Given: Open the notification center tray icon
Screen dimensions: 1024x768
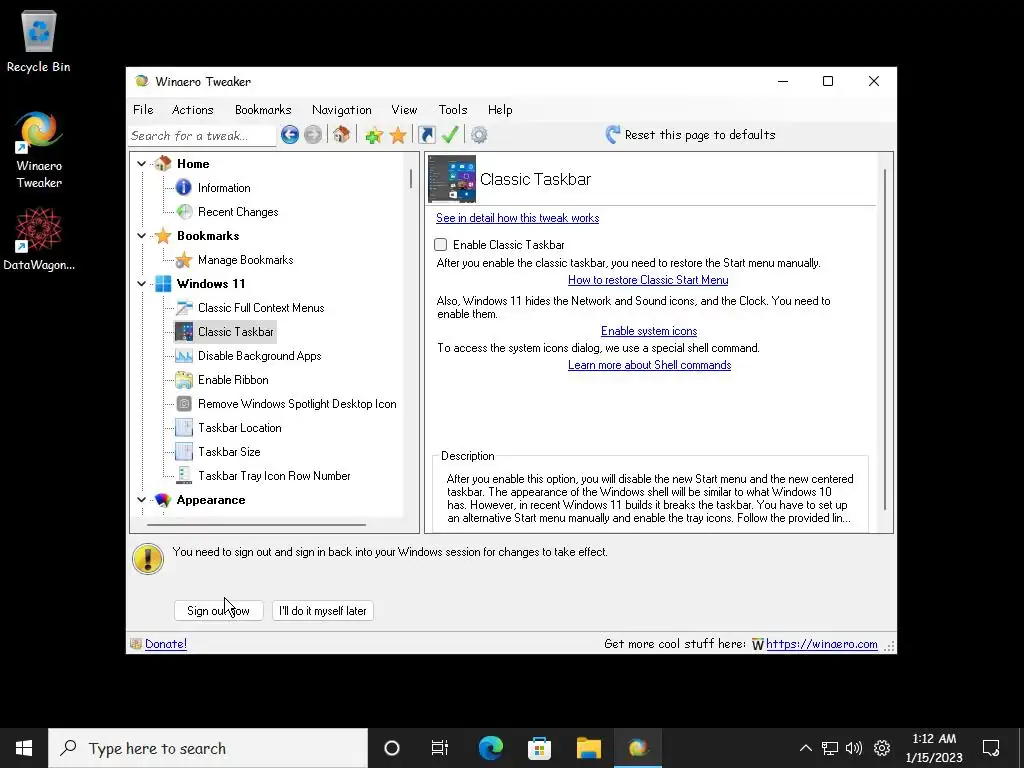Looking at the screenshot, I should (991, 748).
